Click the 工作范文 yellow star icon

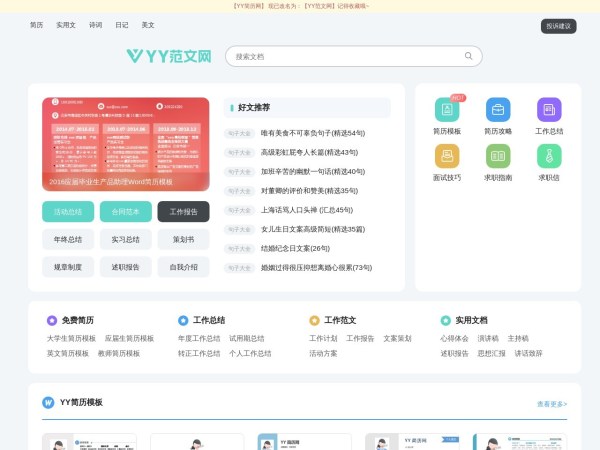[x=314, y=320]
